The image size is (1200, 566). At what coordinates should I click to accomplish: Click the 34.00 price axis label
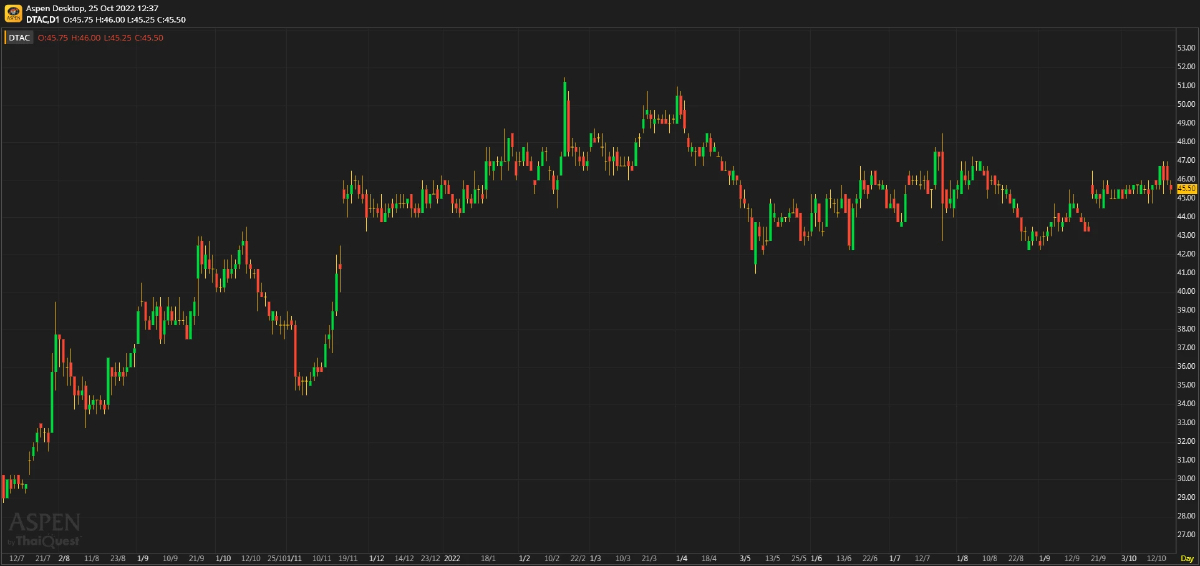pyautogui.click(x=1187, y=403)
